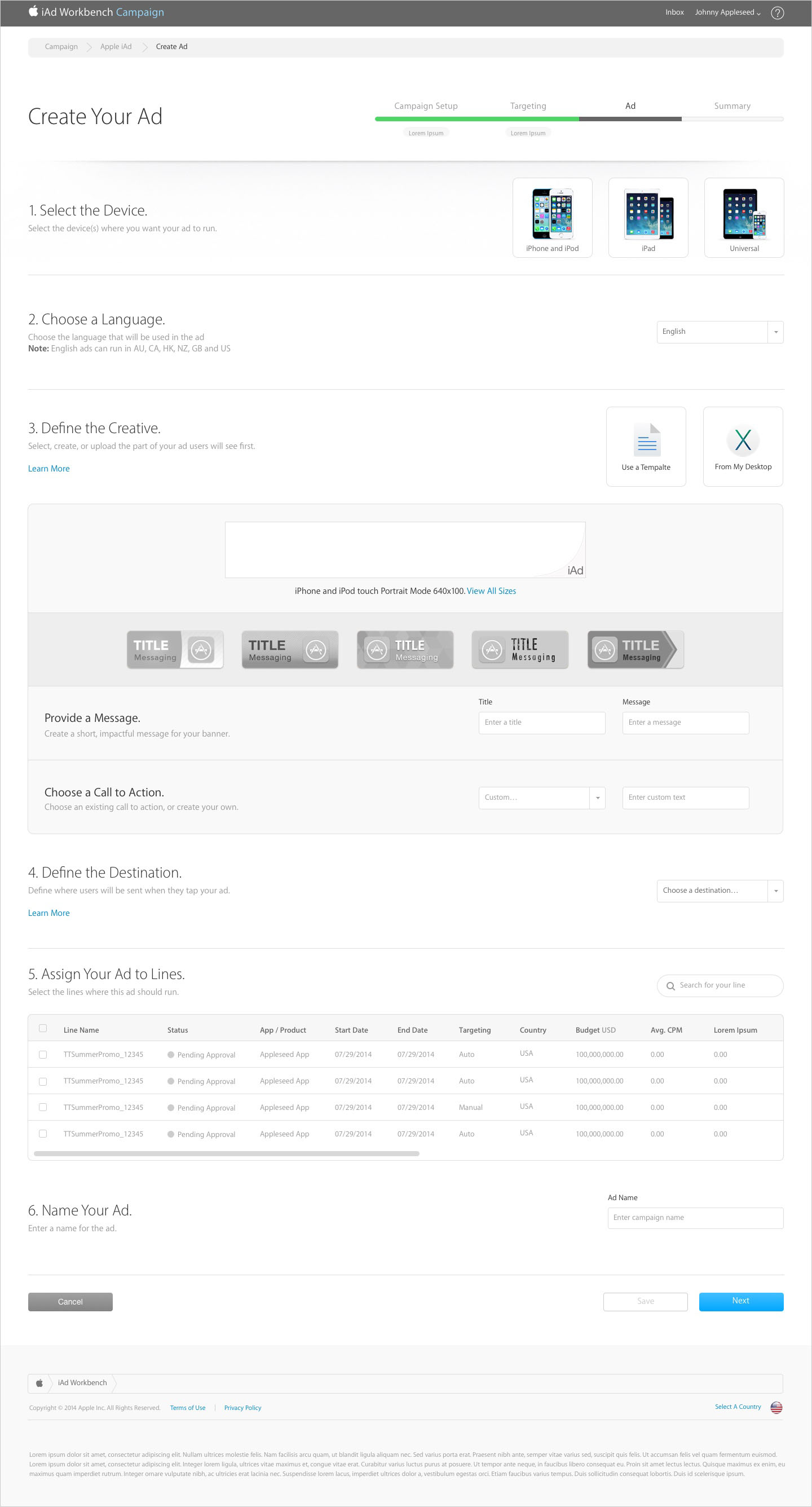Click the United States flag icon

[x=776, y=1408]
